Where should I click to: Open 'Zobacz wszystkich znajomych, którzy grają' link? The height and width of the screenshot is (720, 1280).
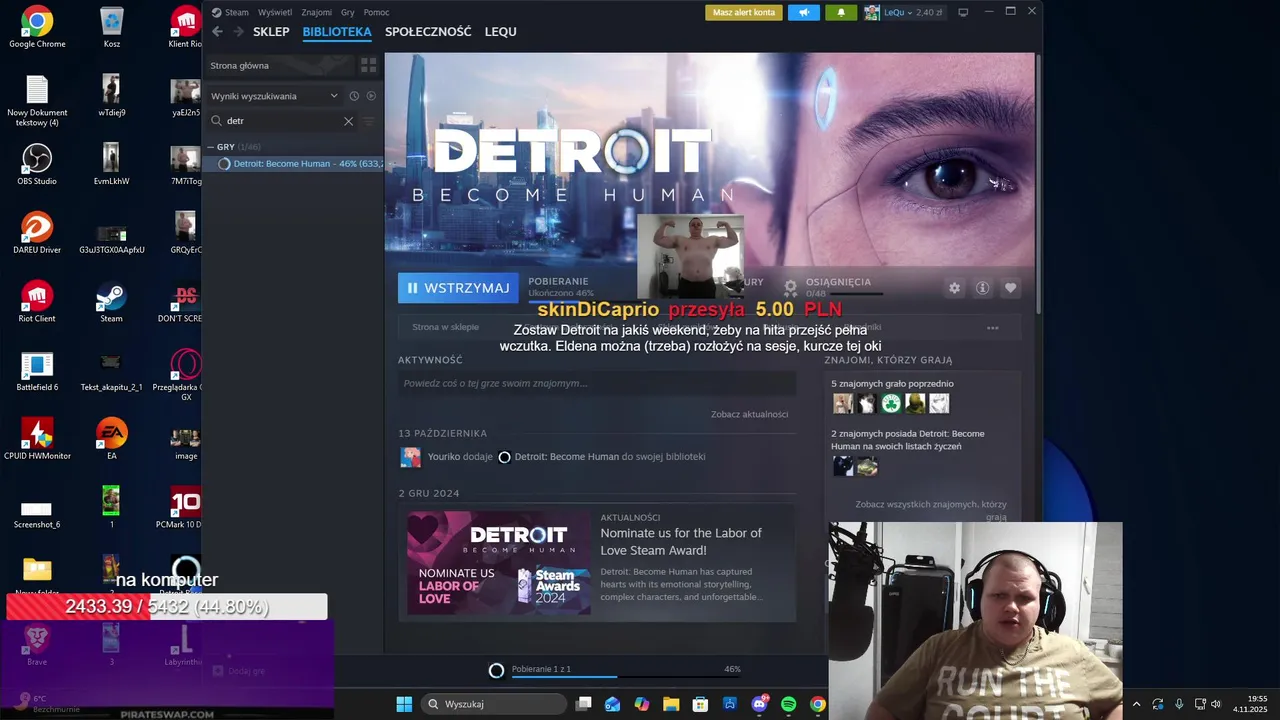tap(931, 510)
